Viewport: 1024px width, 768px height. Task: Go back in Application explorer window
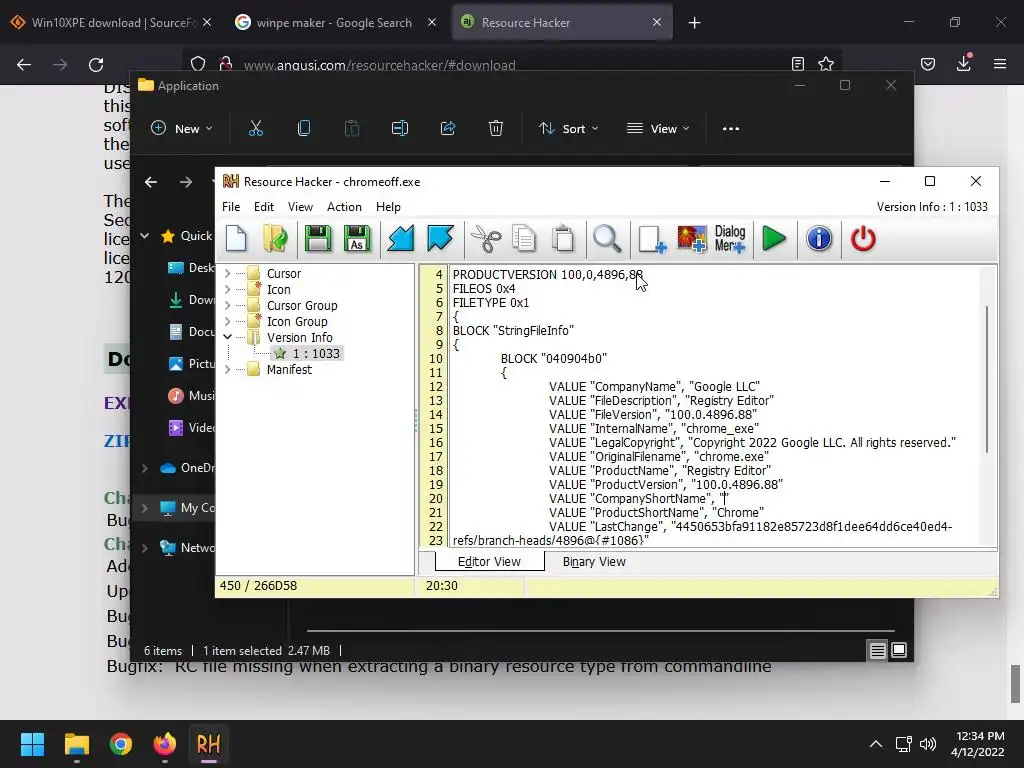click(x=151, y=182)
